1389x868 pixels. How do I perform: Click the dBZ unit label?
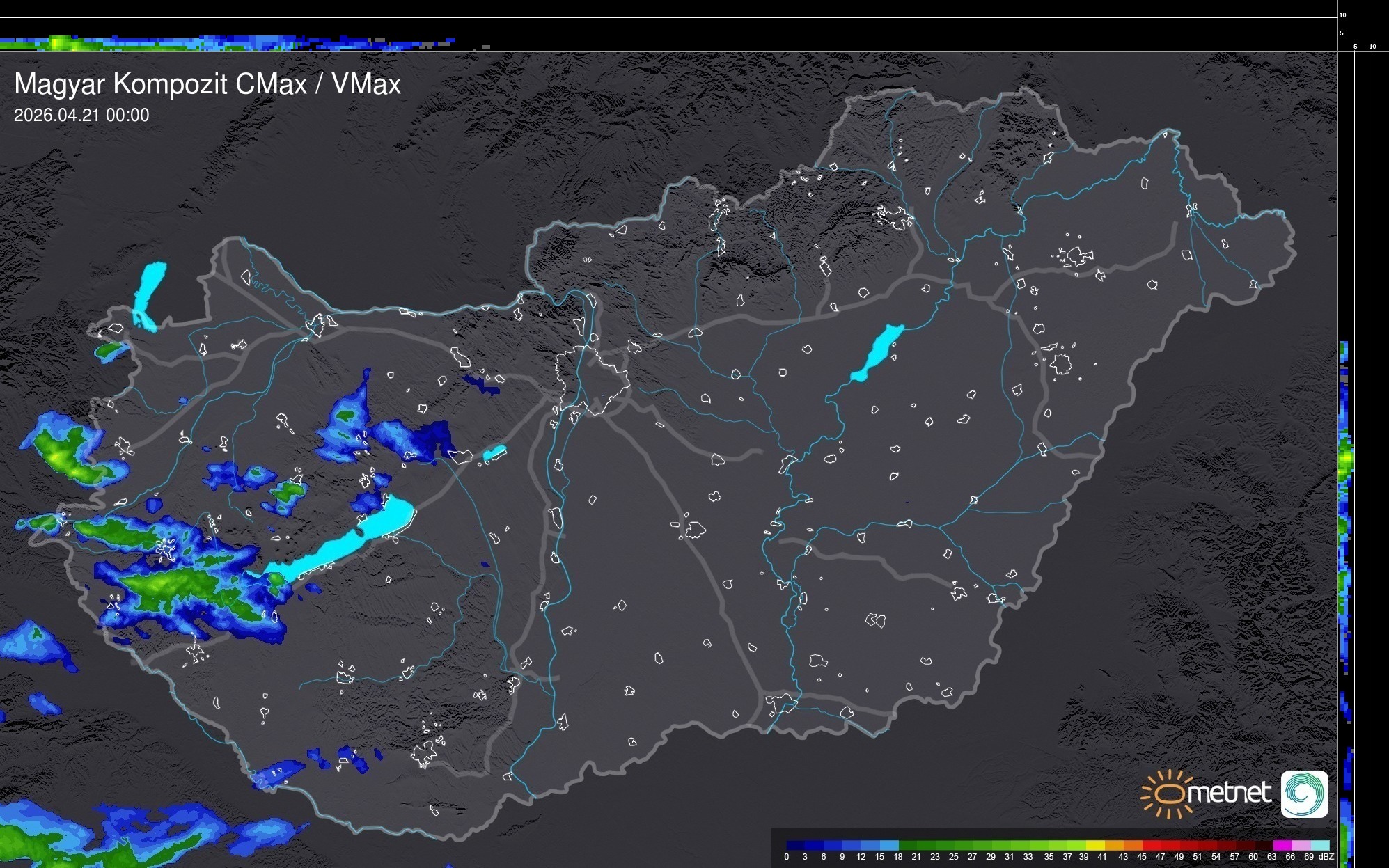click(1326, 857)
